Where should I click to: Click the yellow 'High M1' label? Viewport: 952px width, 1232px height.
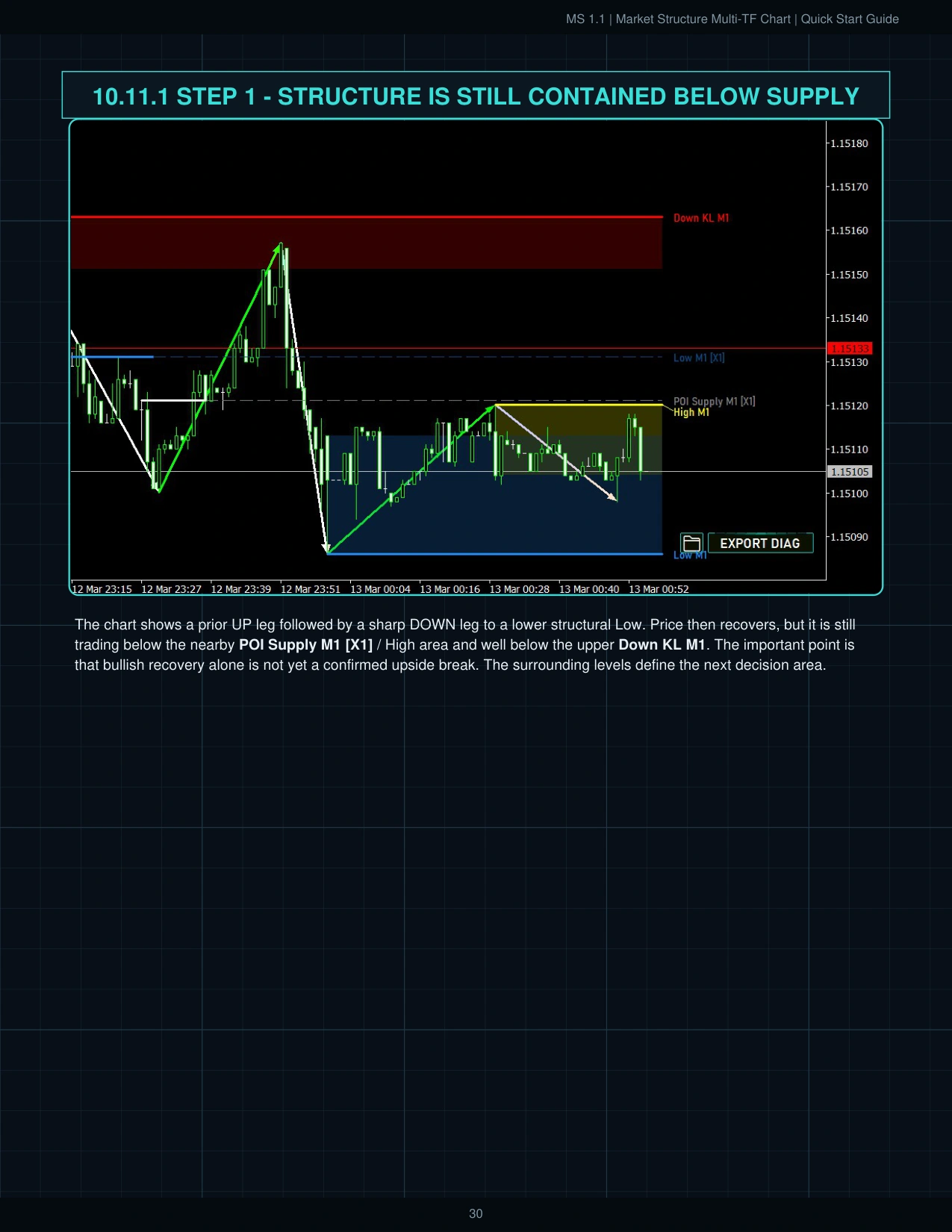coord(691,412)
